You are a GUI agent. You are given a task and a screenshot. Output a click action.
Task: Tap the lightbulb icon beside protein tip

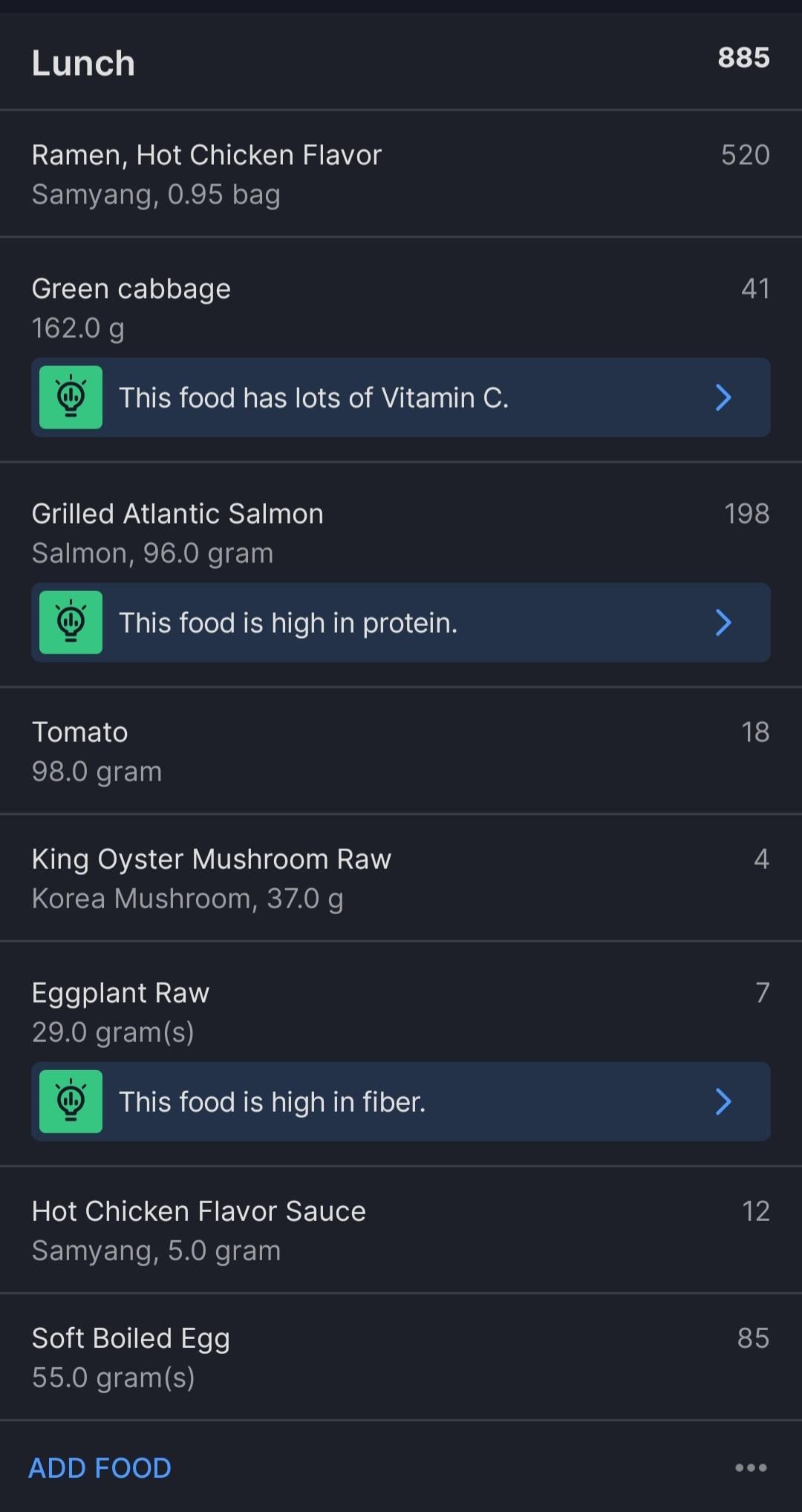click(x=71, y=622)
